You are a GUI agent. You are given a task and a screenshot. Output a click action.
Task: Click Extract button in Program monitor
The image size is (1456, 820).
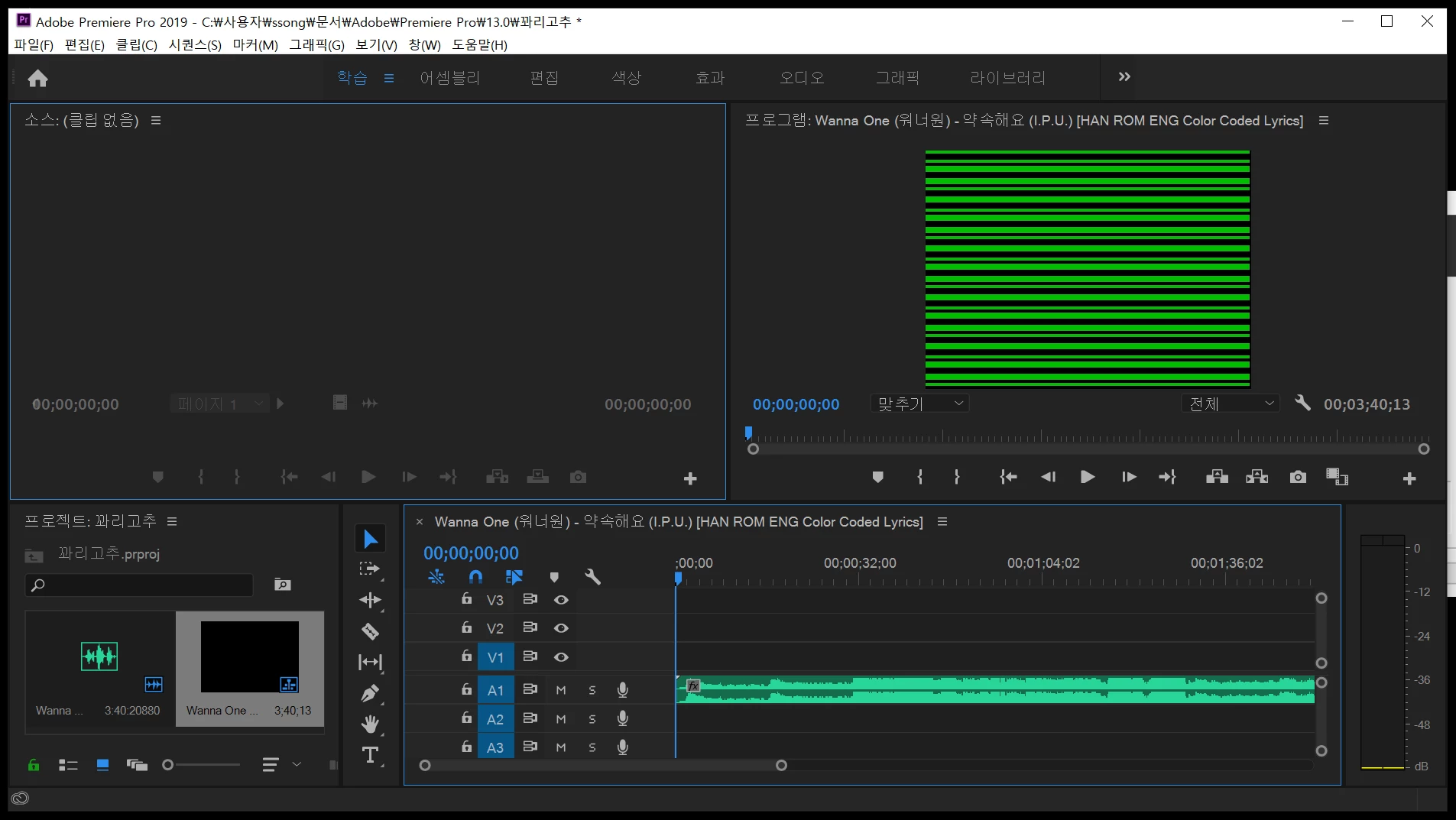click(x=1257, y=478)
